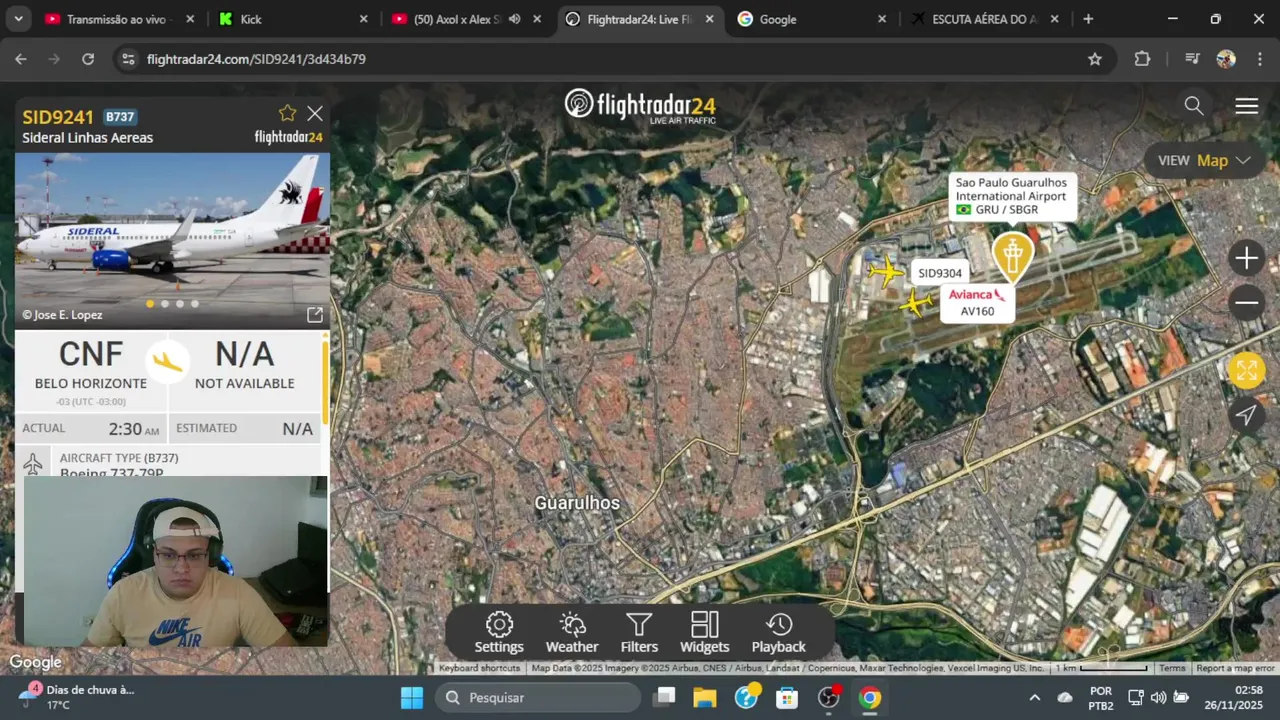
Task: Open map Terms link
Action: click(1172, 668)
